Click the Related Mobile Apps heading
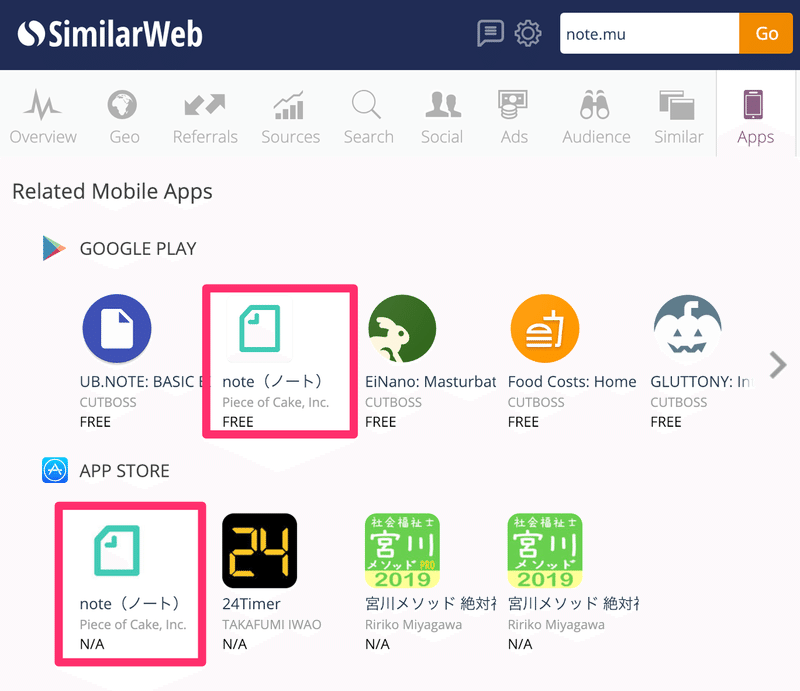Viewport: 800px width, 691px height. [112, 191]
